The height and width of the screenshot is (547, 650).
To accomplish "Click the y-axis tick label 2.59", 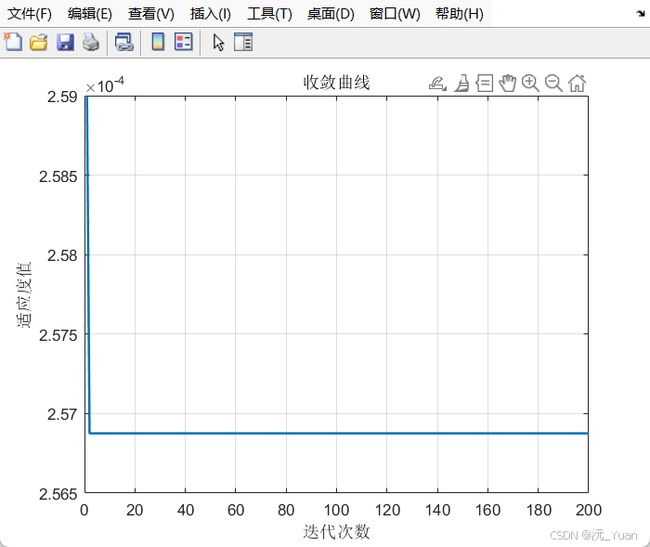I will click(62, 97).
